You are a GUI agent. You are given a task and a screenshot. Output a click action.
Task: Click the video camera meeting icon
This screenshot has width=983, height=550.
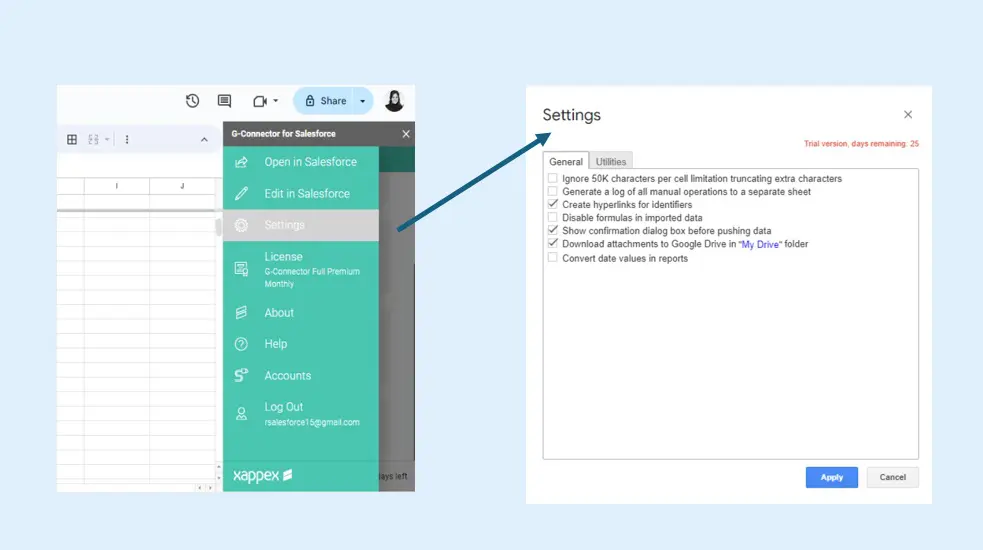(260, 101)
